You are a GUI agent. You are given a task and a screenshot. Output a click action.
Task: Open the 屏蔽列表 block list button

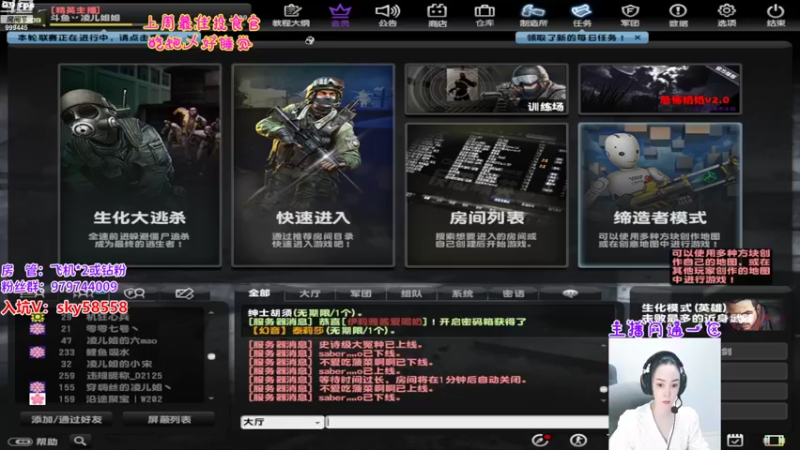coord(169,419)
